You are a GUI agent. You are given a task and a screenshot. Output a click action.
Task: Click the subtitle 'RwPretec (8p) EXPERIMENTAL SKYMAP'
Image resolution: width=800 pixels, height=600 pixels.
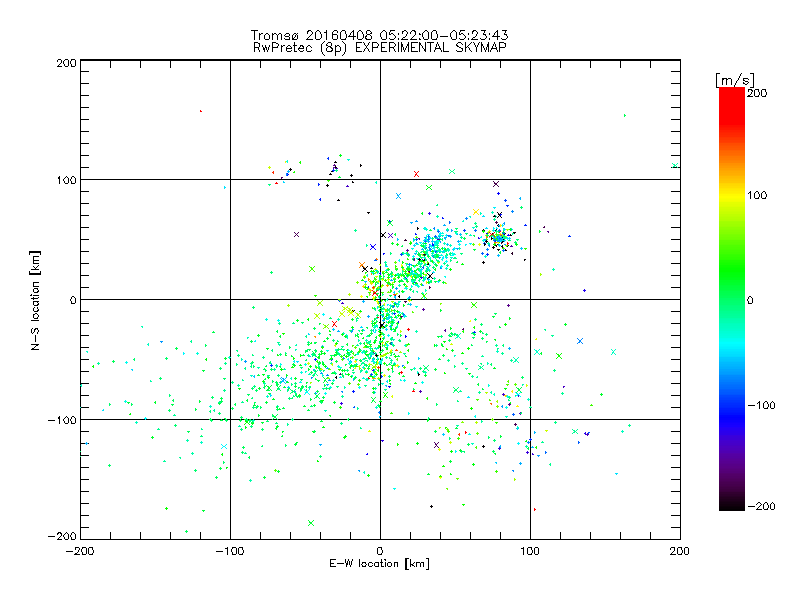pyautogui.click(x=380, y=48)
